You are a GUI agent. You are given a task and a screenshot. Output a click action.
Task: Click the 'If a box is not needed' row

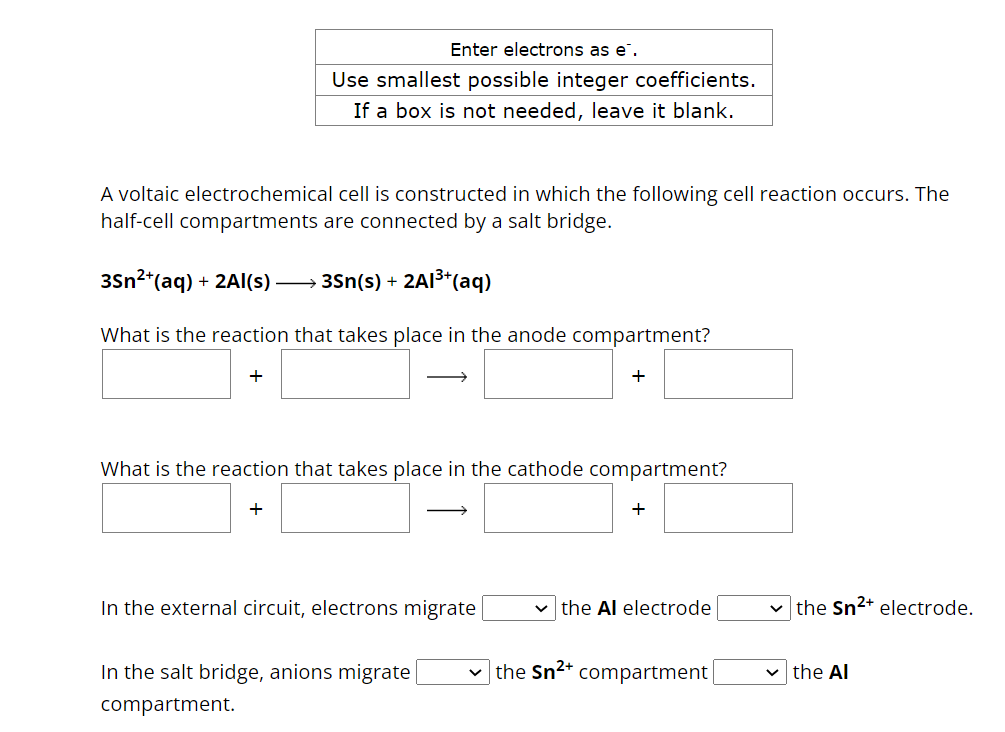(x=543, y=111)
